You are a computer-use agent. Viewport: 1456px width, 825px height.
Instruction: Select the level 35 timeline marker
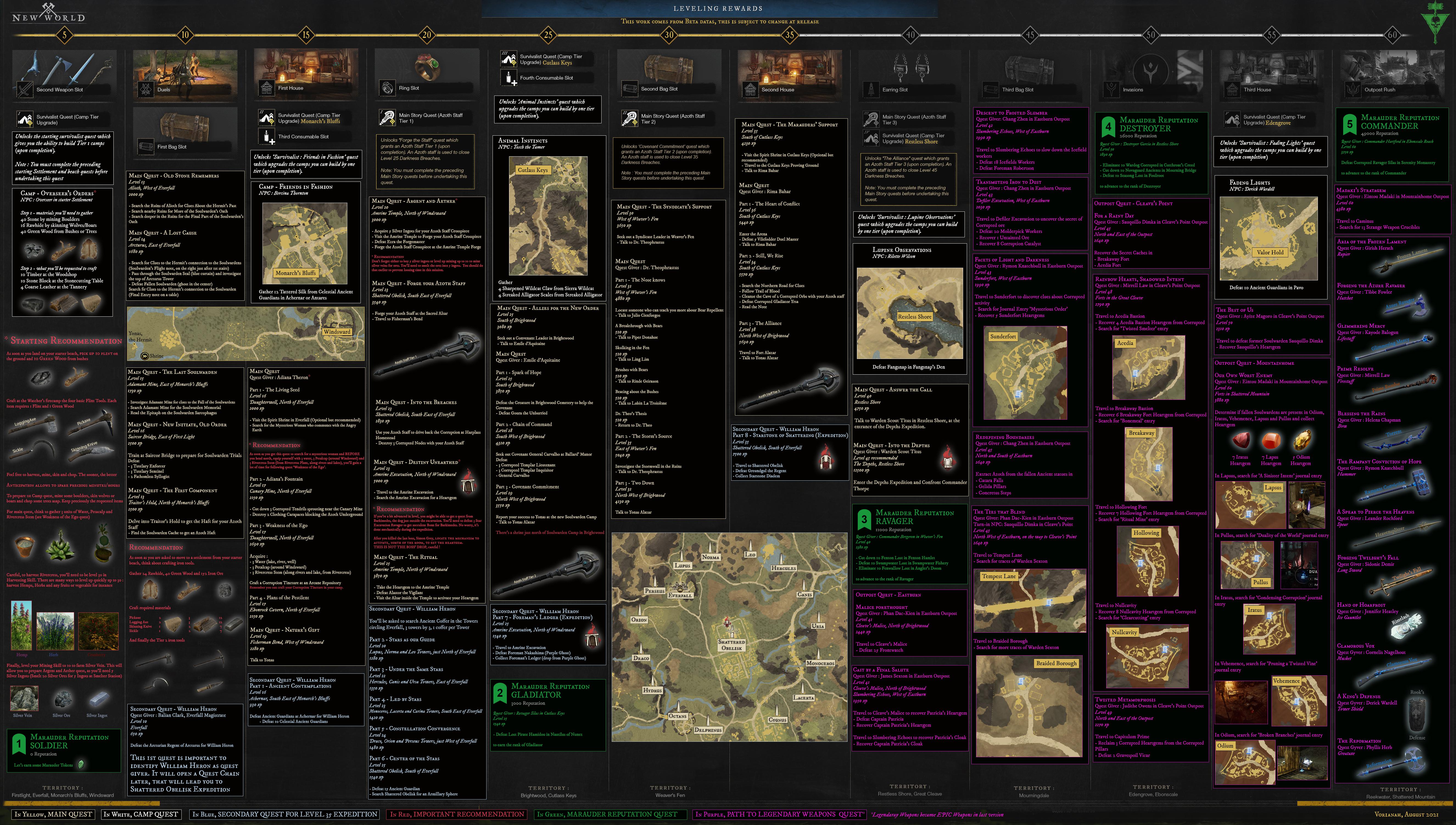point(789,35)
